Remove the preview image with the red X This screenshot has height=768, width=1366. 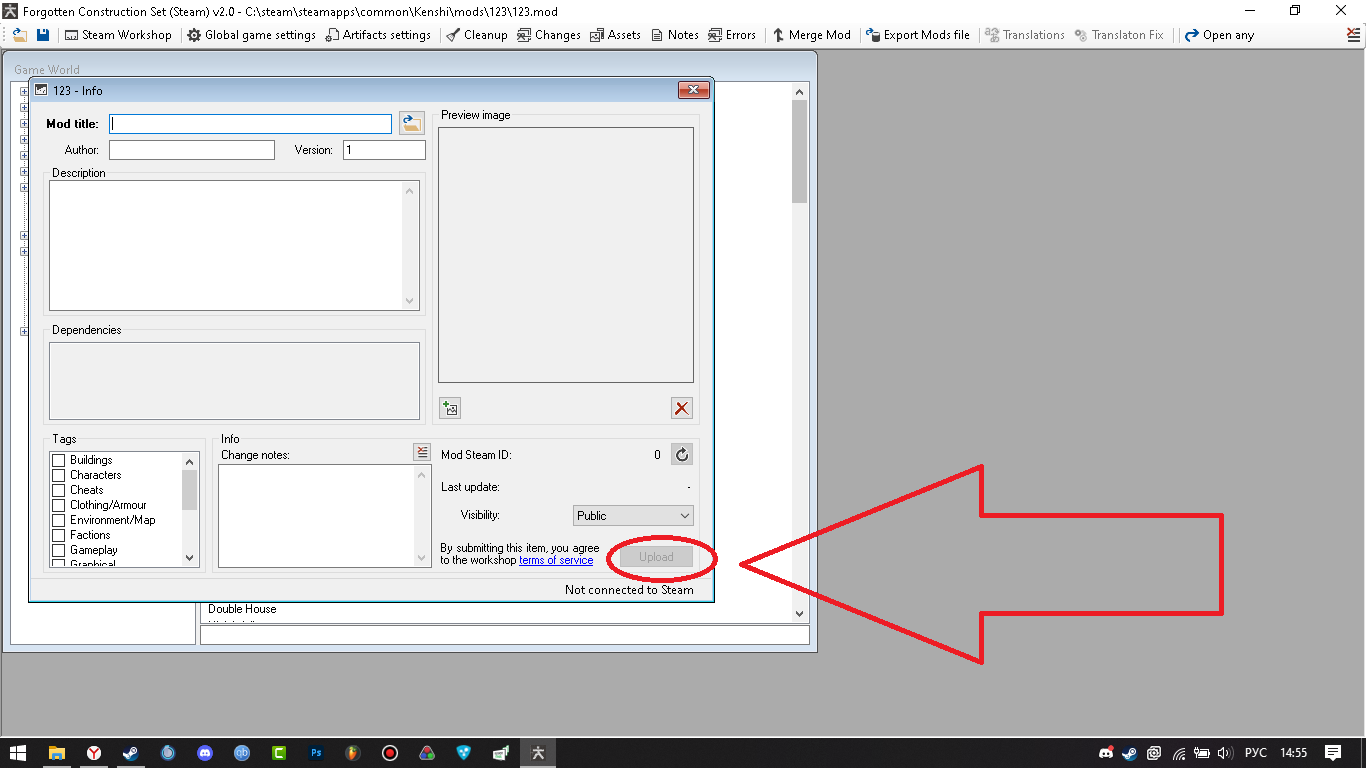(x=682, y=408)
